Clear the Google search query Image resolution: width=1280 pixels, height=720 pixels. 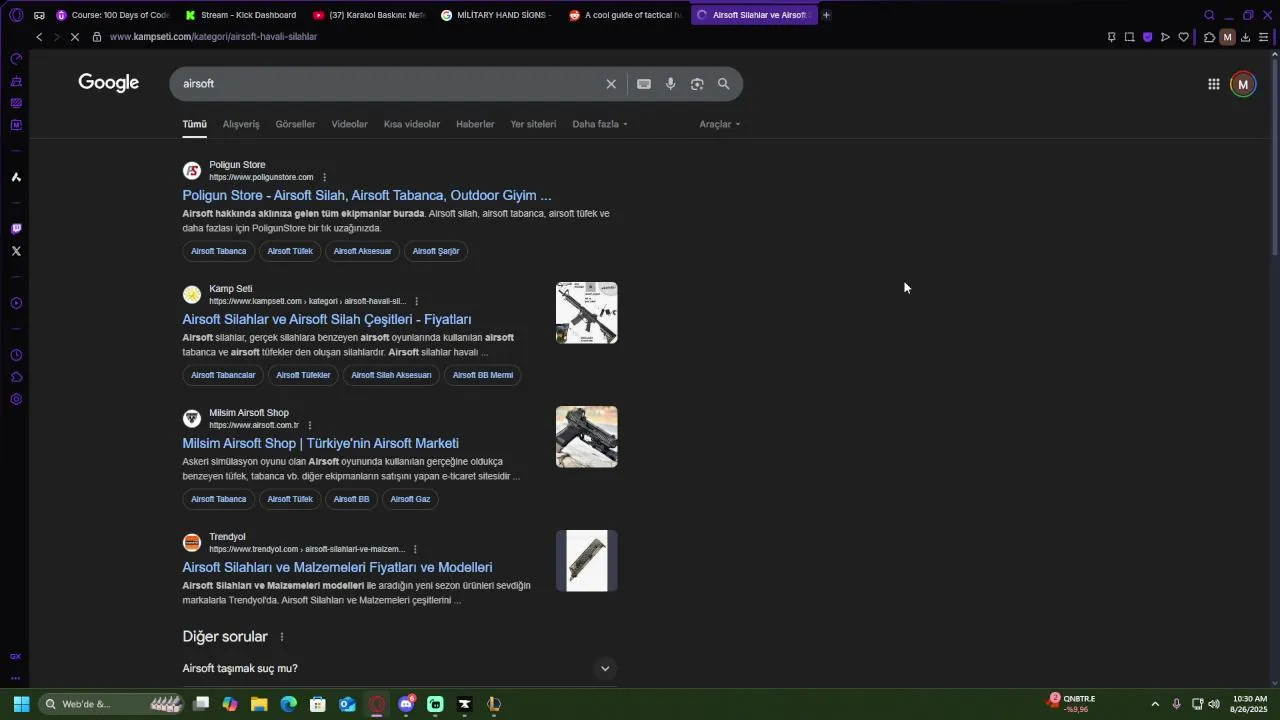(611, 84)
